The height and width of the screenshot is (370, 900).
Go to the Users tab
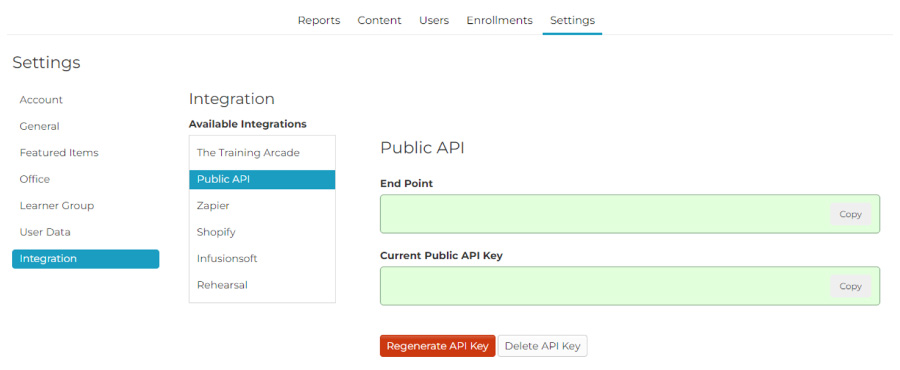tap(434, 20)
